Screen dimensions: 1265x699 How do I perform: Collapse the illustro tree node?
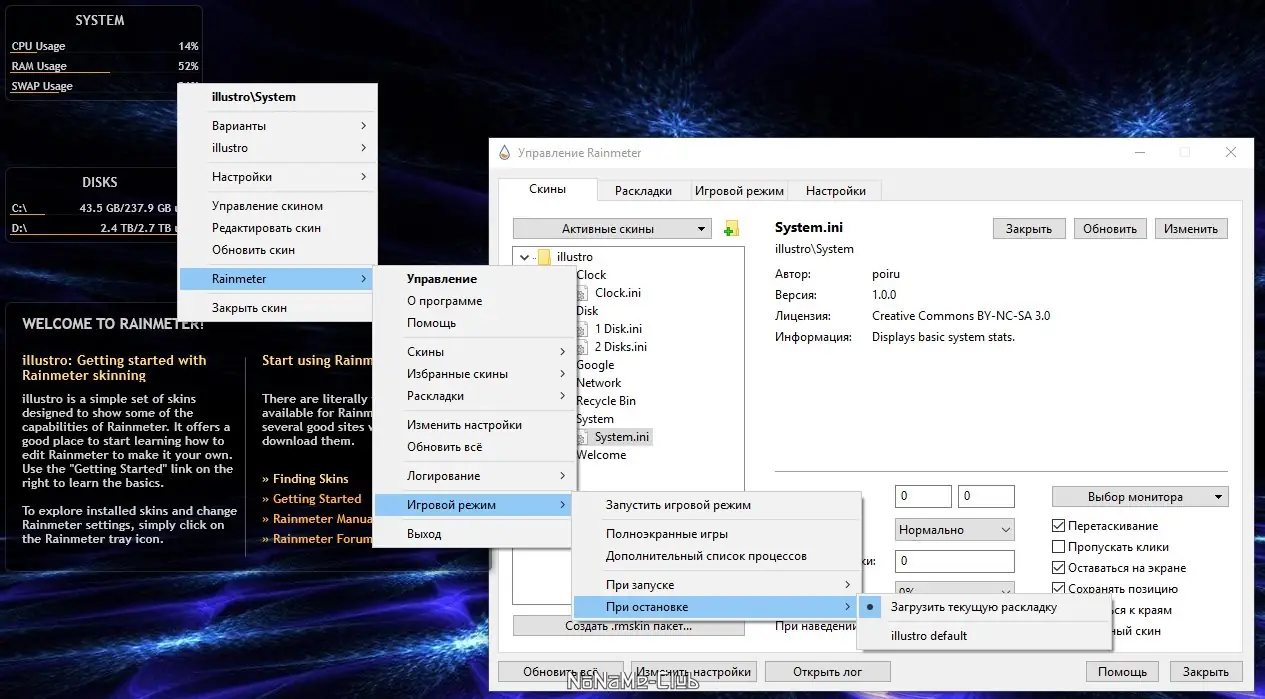click(x=524, y=257)
